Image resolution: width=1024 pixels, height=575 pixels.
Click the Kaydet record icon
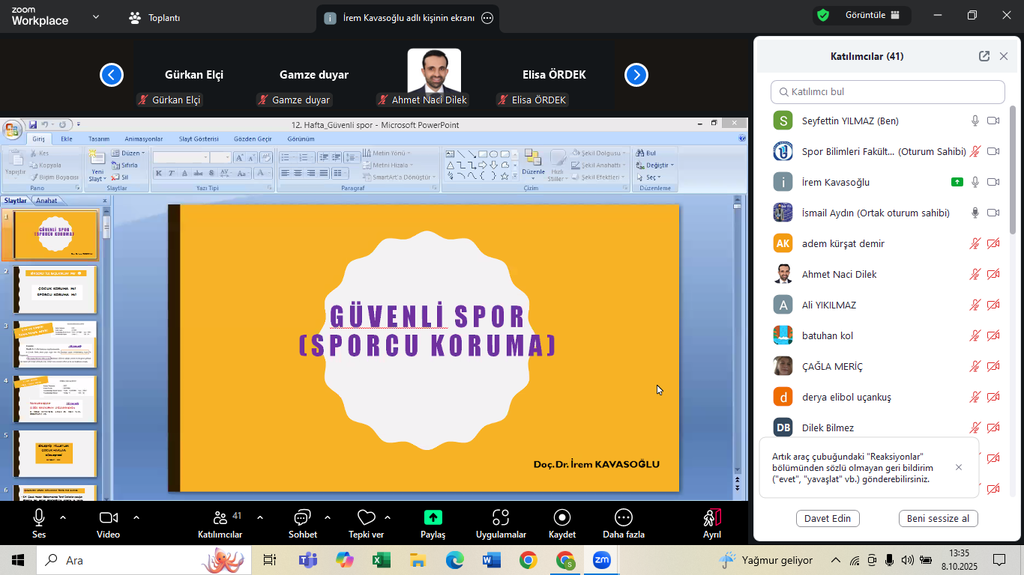tap(562, 518)
